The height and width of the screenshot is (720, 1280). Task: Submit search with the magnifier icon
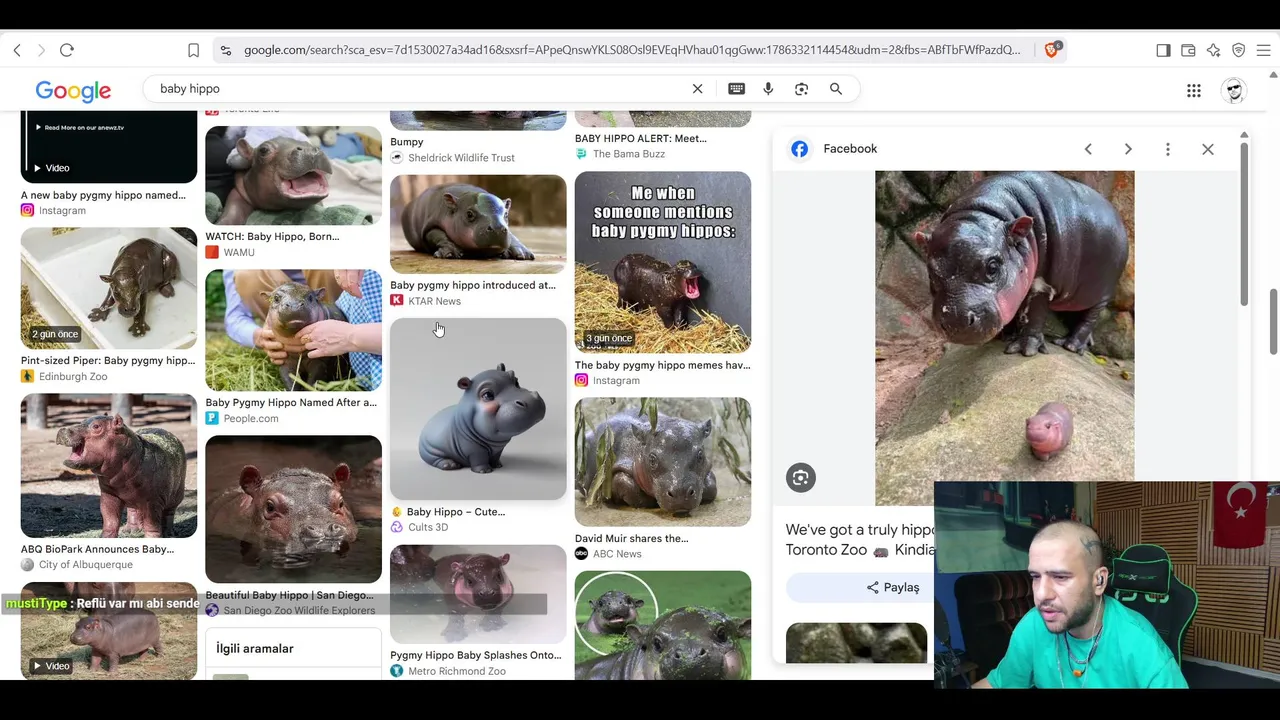[x=836, y=89]
